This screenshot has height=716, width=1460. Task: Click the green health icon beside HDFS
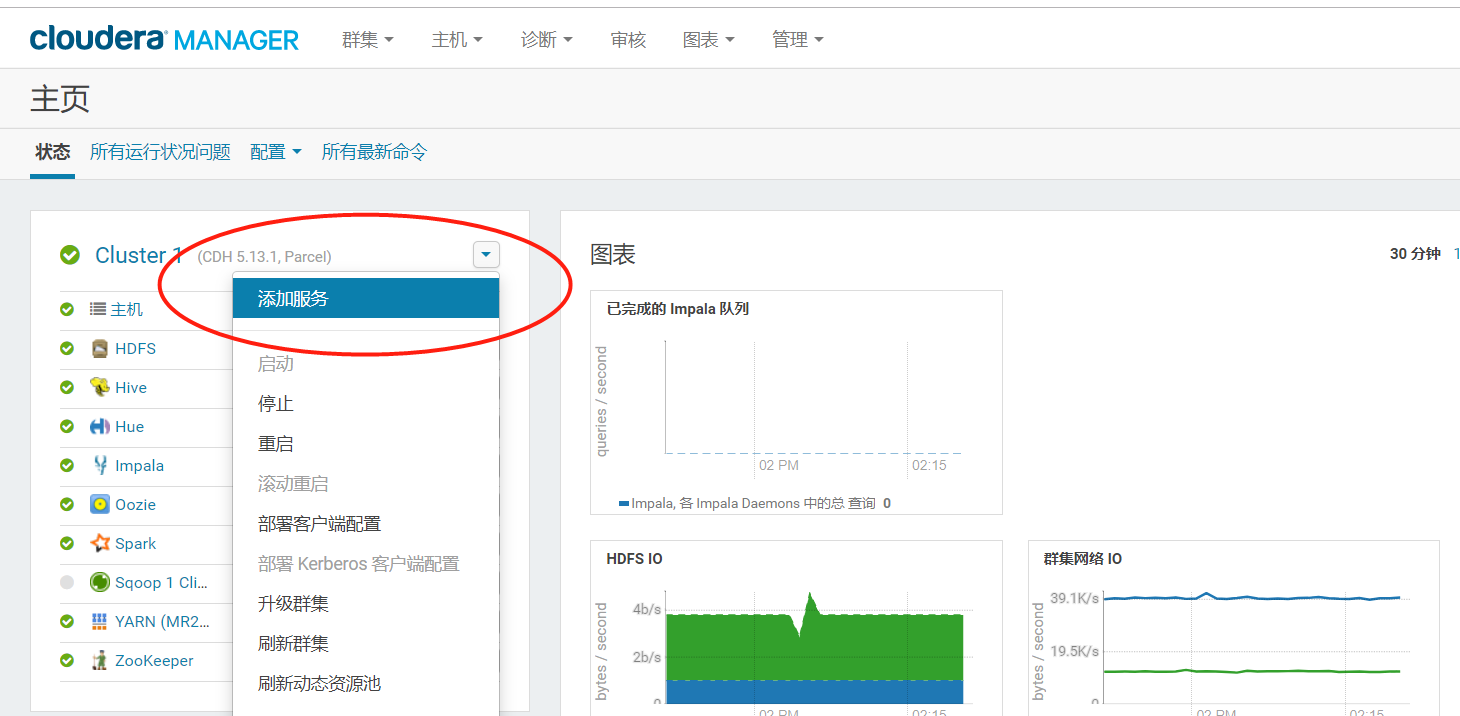tap(67, 349)
